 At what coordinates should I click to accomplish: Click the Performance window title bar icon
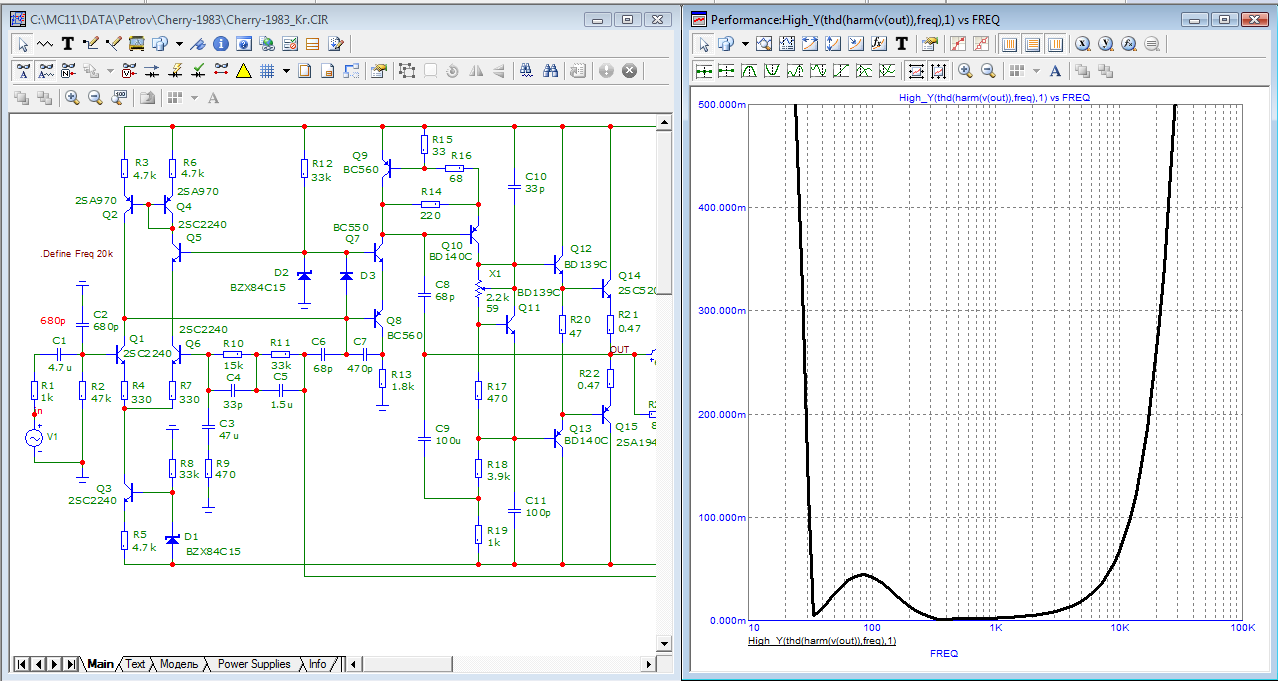click(699, 19)
